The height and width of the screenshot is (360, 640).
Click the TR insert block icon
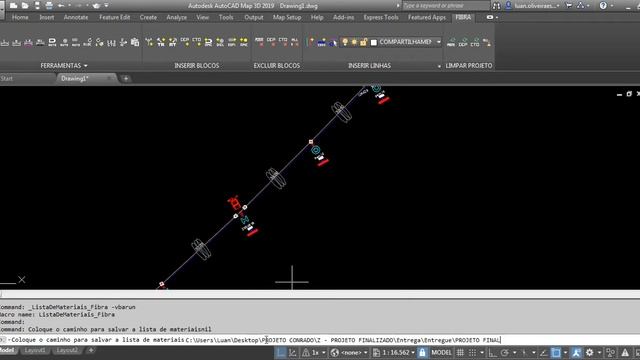click(x=161, y=42)
